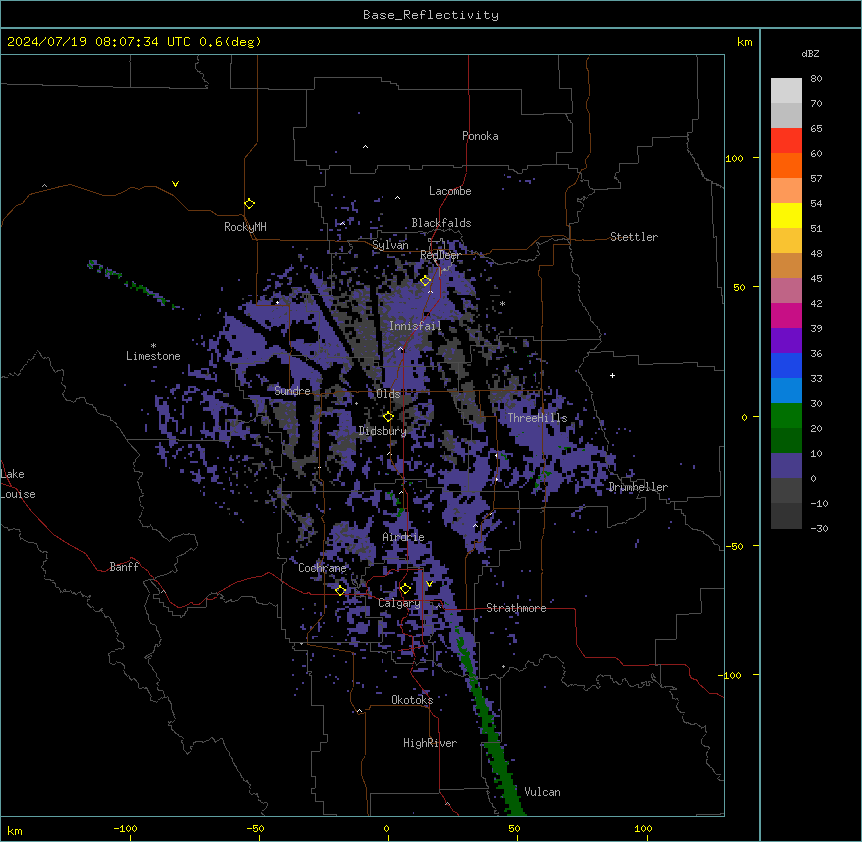Viewport: 862px width, 842px height.
Task: Click the Lake Louise label
Action: click(18, 484)
